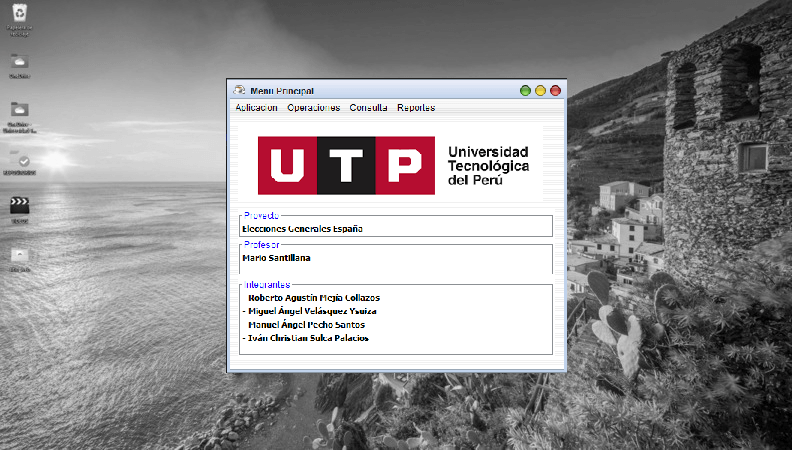Open the Aplicacion menu
The image size is (792, 450).
point(256,108)
